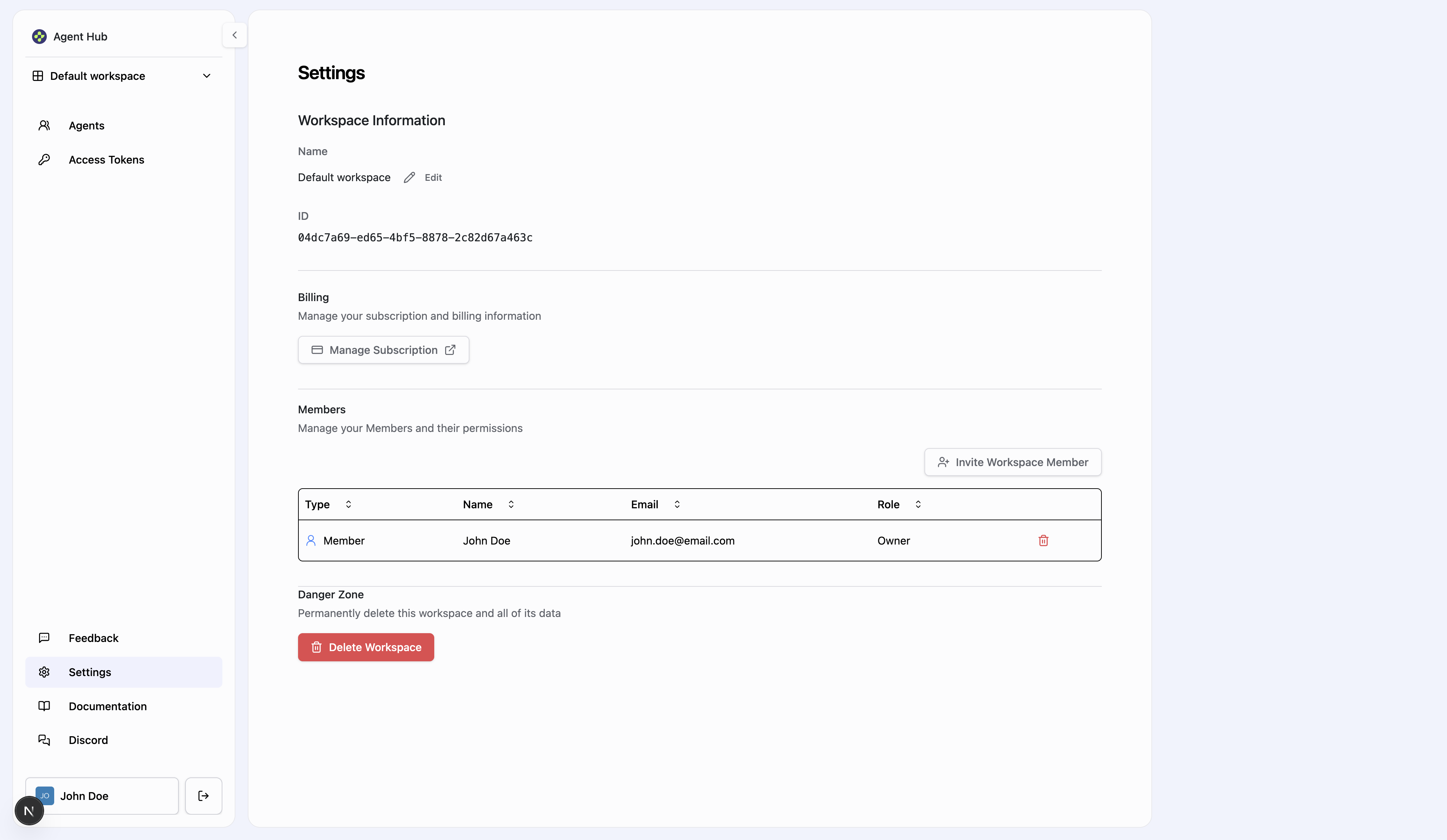Screen dimensions: 1447x840
Task: Sort members by the Type column
Action: click(348, 504)
